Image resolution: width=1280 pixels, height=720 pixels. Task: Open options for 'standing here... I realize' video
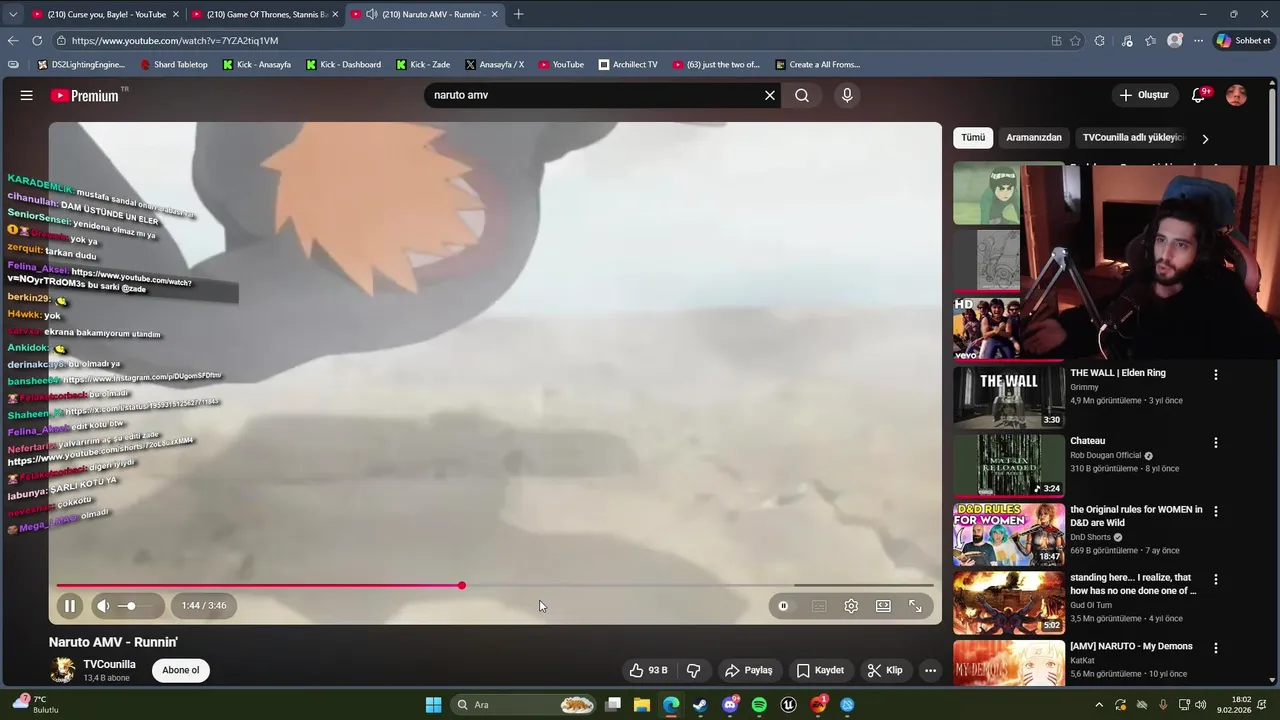(x=1216, y=579)
